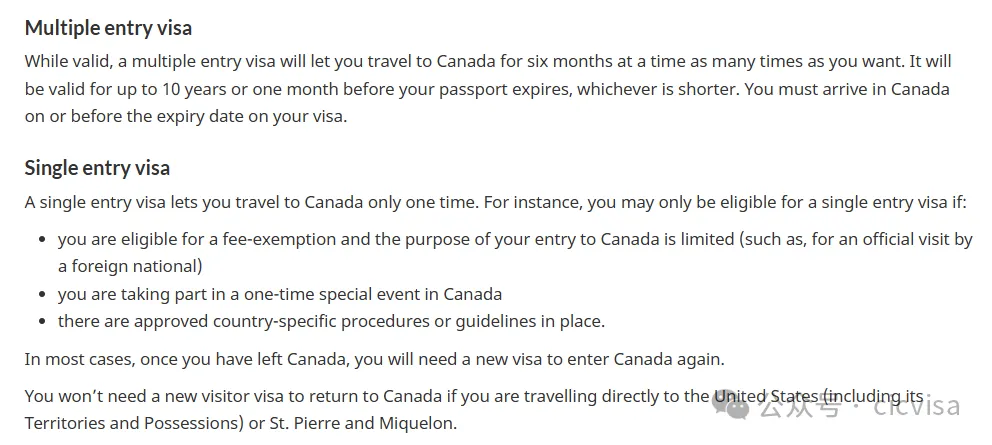The image size is (992, 445).
Task: Click the "Multiple entry visa" heading
Action: tap(108, 28)
